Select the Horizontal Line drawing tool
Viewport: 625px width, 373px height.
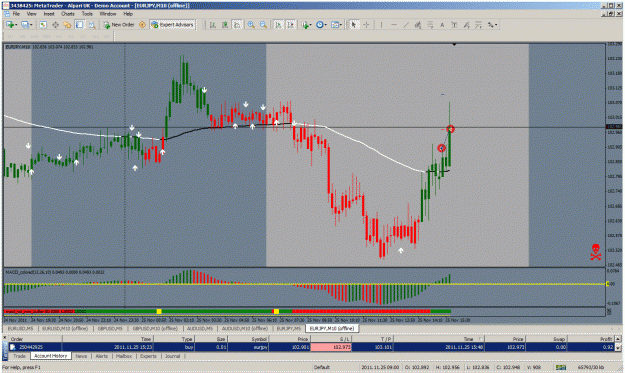click(x=394, y=25)
